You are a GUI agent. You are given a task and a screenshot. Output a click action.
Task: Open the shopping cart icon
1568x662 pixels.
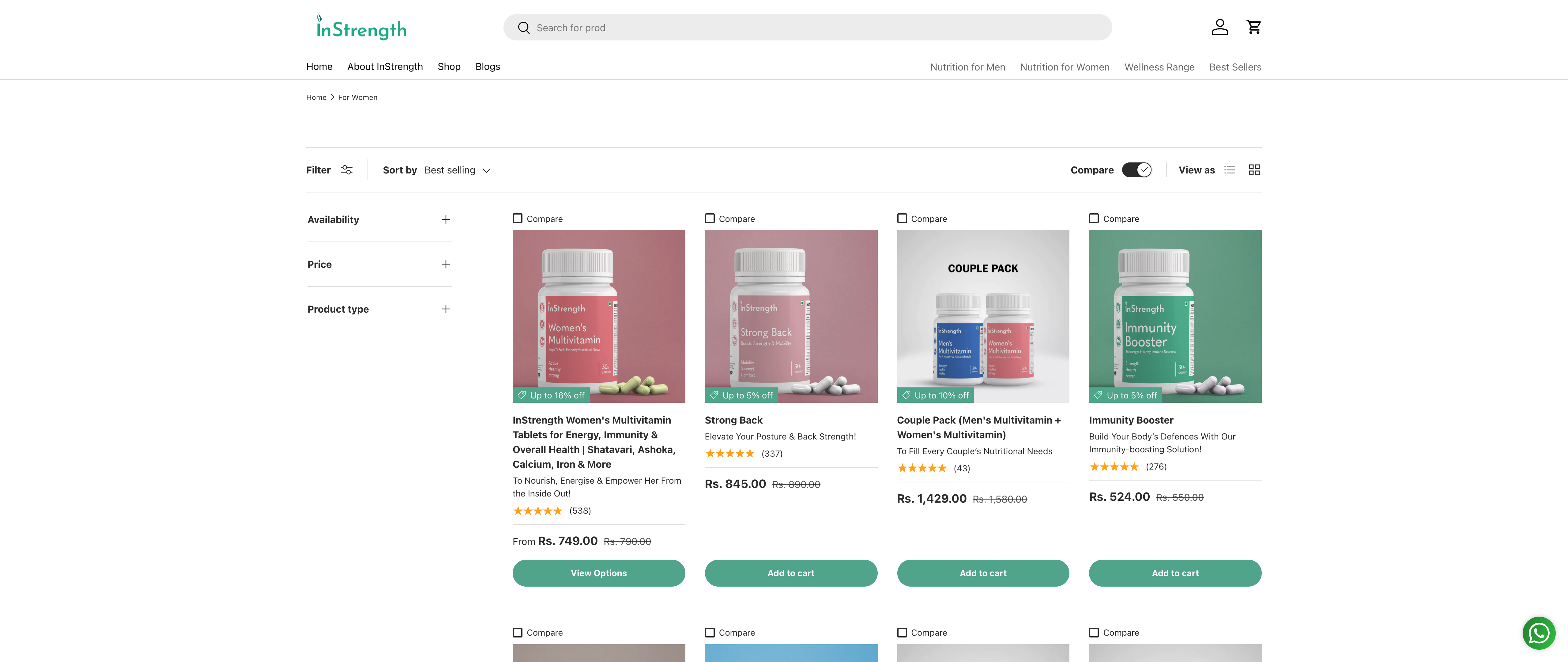pyautogui.click(x=1253, y=27)
